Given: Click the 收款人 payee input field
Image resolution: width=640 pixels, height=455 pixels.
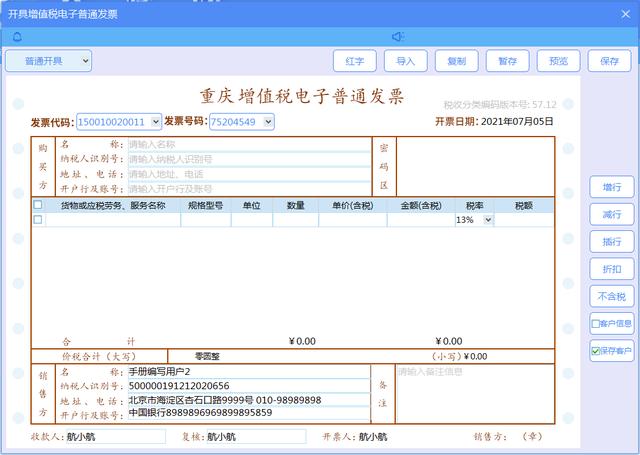Looking at the screenshot, I should click(x=116, y=437).
